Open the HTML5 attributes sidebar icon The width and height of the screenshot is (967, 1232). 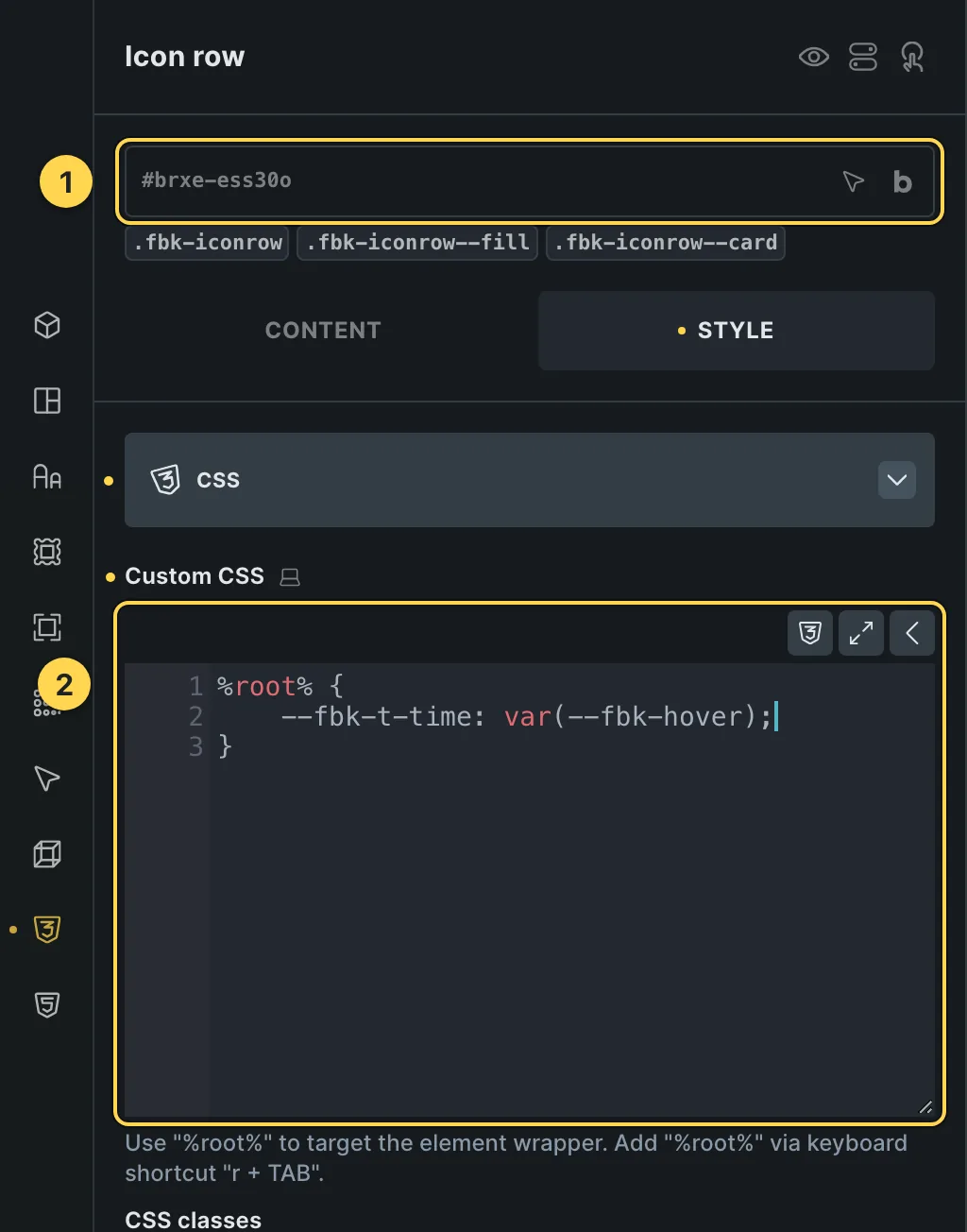[x=47, y=1005]
